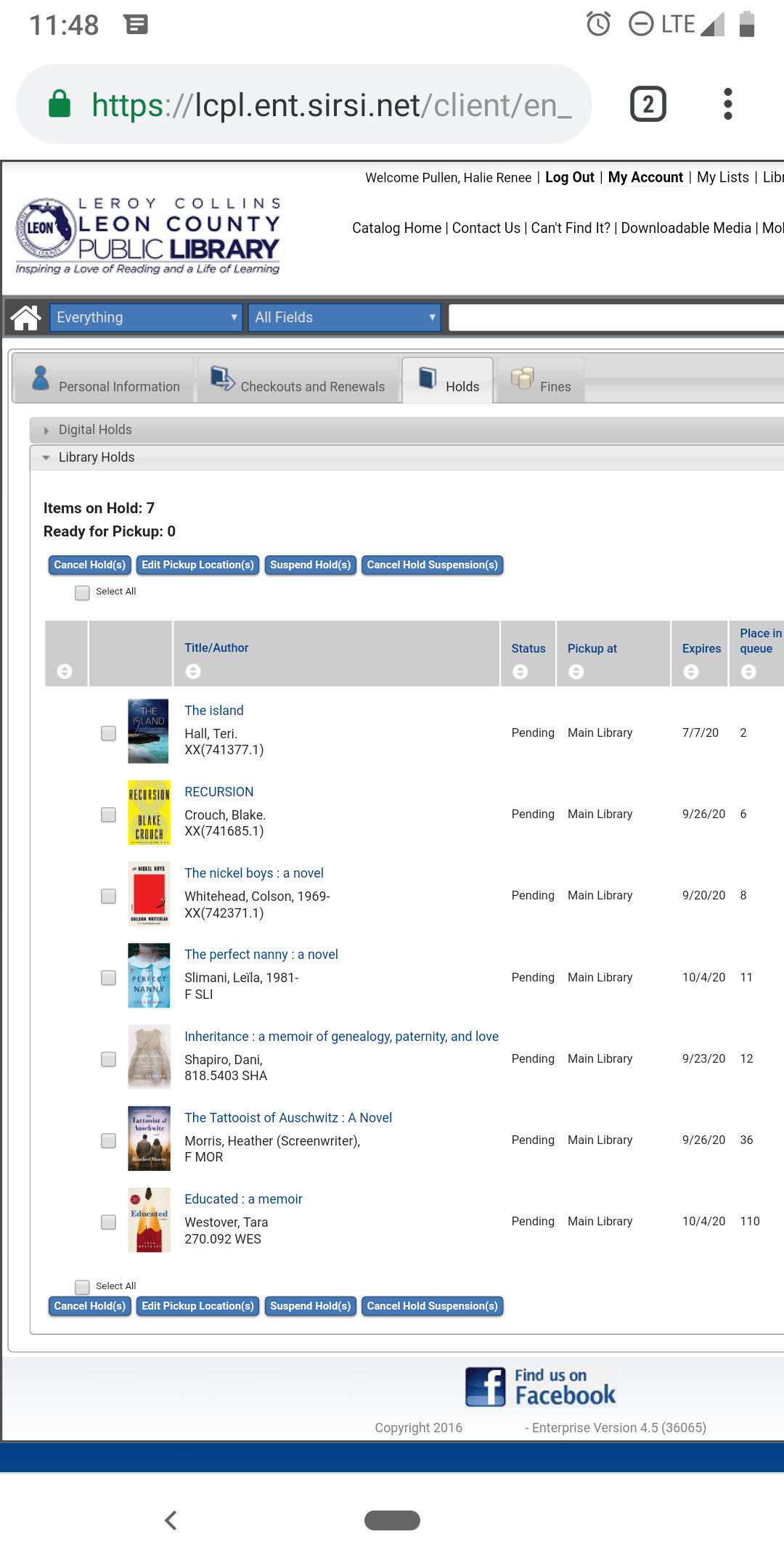Select the hold for The nickel boys
Image resolution: width=784 pixels, height=1568 pixels.
pos(109,897)
